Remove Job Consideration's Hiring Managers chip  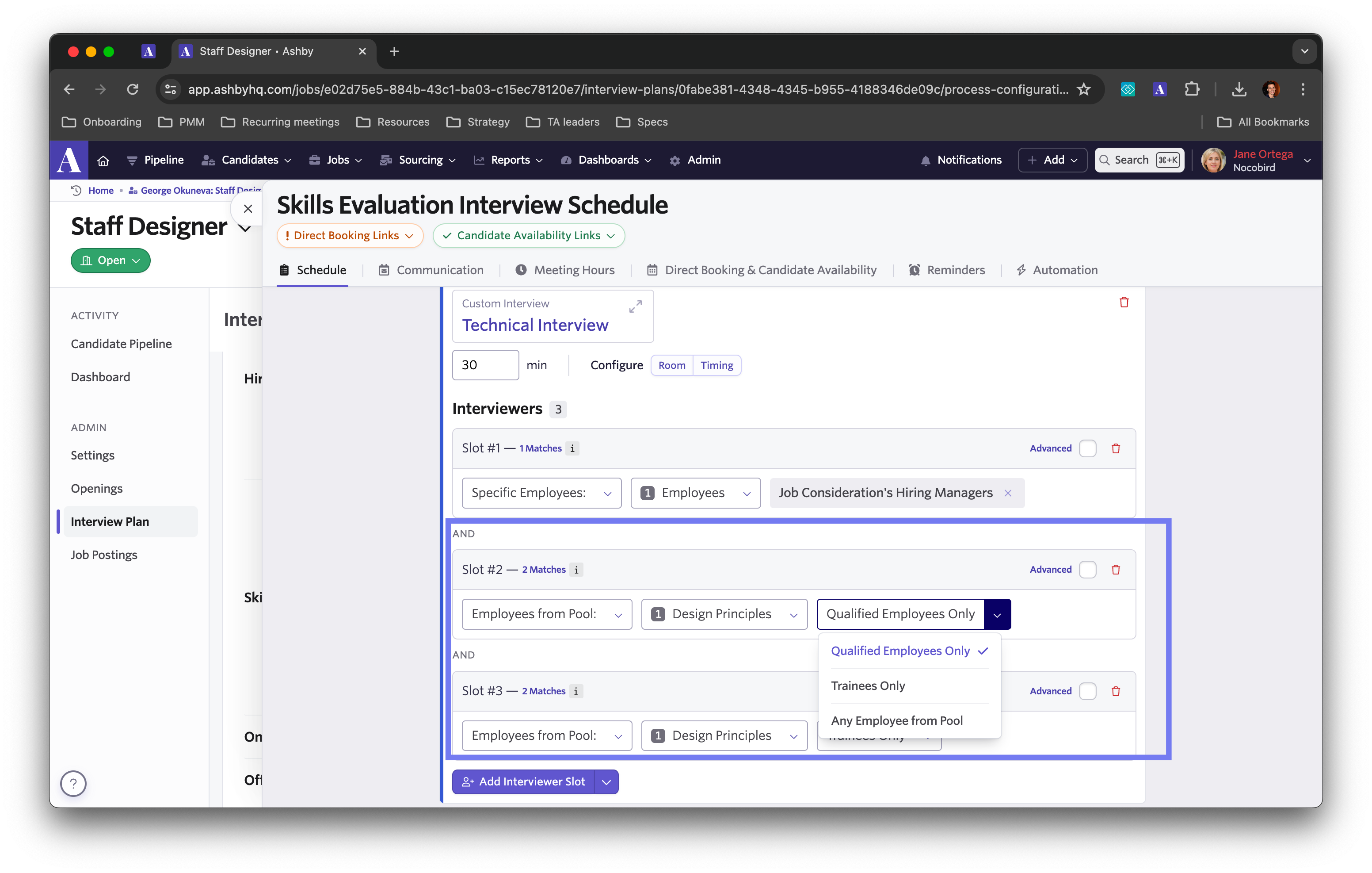(1008, 493)
